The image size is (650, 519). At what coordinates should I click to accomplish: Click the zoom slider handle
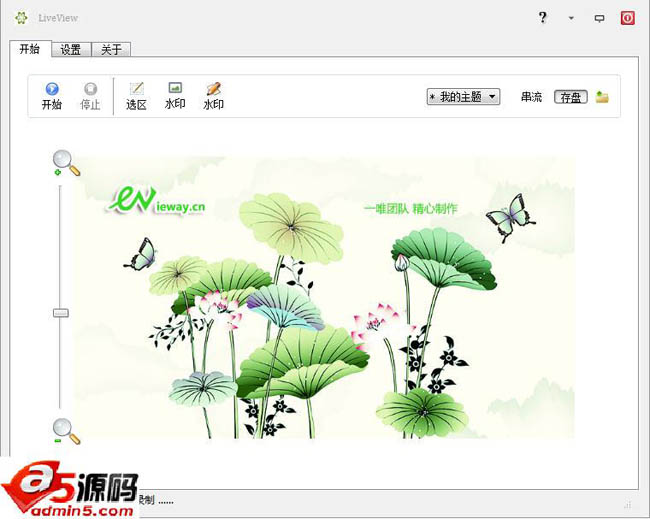pyautogui.click(x=61, y=313)
